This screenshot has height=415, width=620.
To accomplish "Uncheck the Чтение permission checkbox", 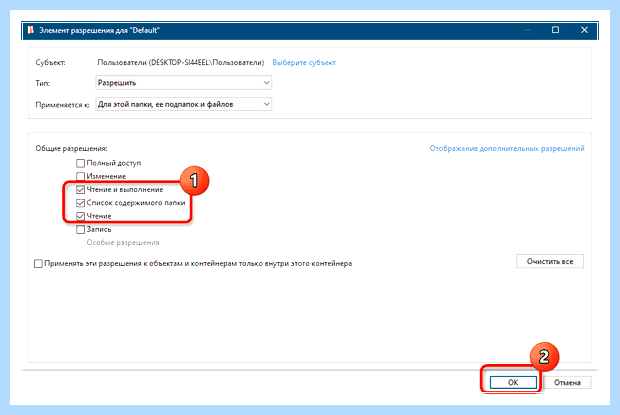I will (x=80, y=216).
